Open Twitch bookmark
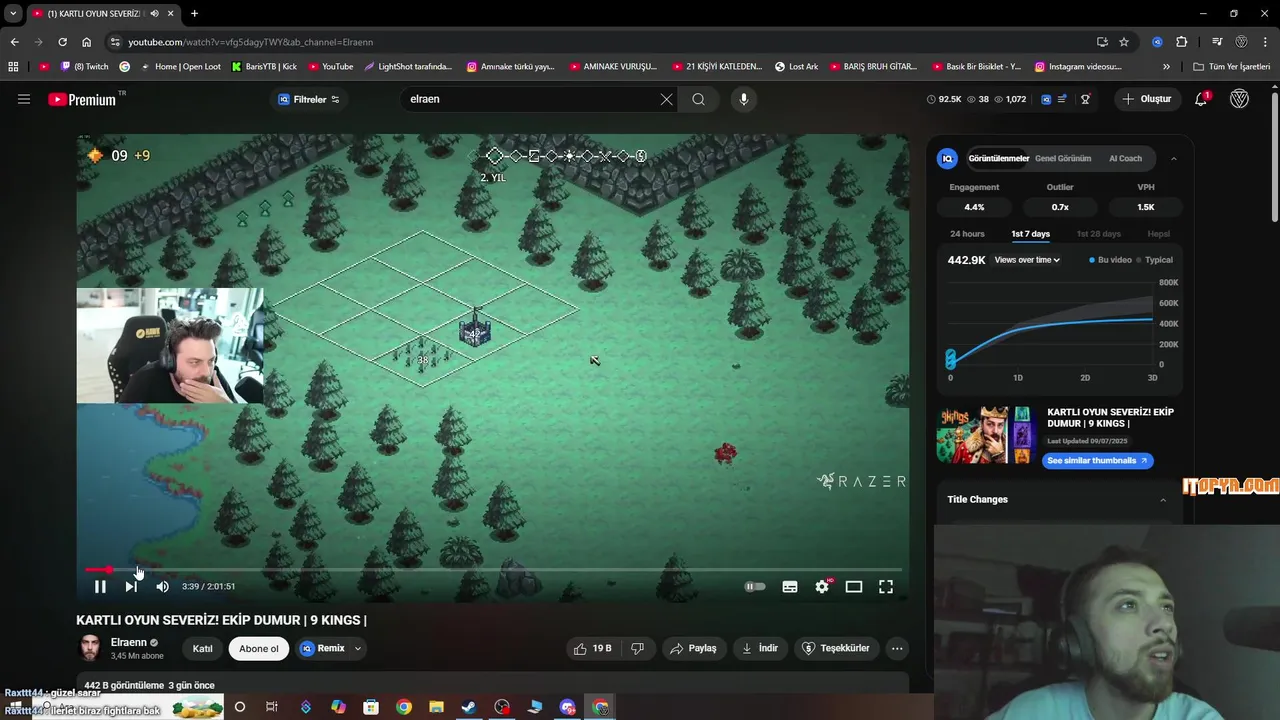1280x720 pixels. [85, 67]
